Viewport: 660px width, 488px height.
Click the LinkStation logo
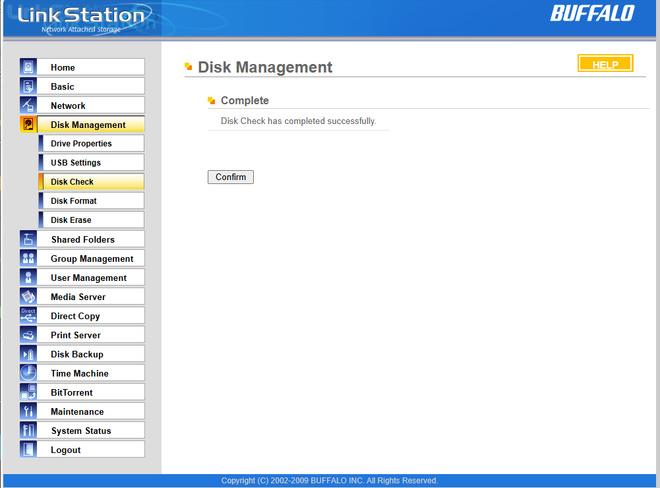pyautogui.click(x=82, y=19)
